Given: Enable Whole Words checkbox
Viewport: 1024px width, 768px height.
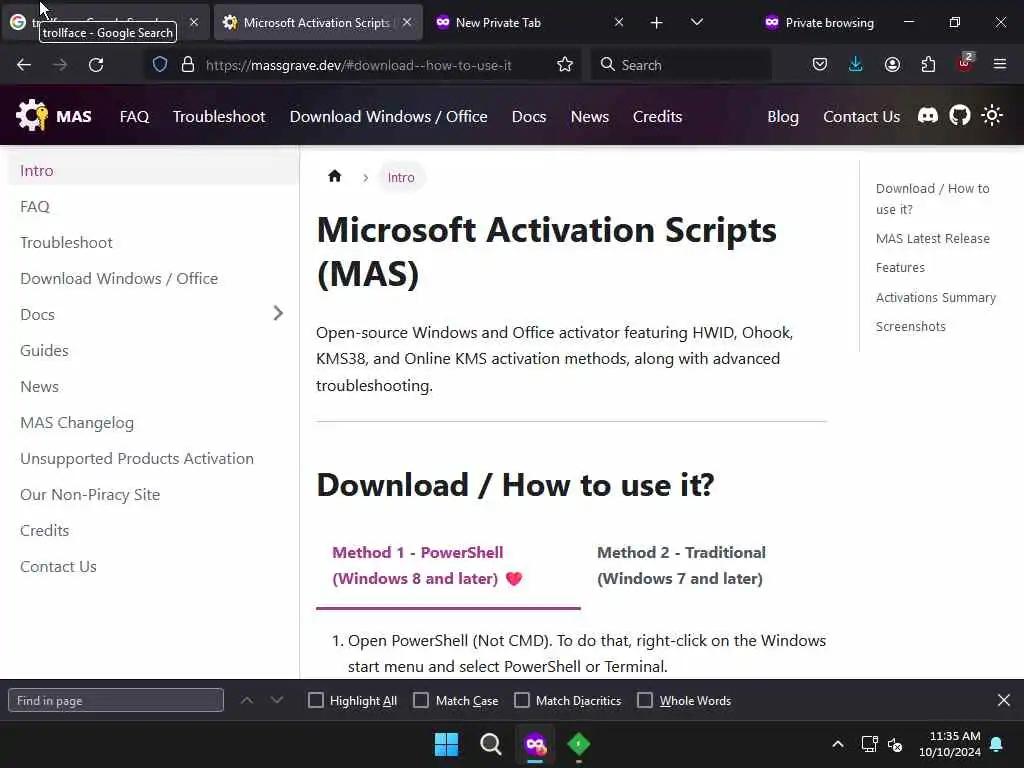Looking at the screenshot, I should 645,700.
